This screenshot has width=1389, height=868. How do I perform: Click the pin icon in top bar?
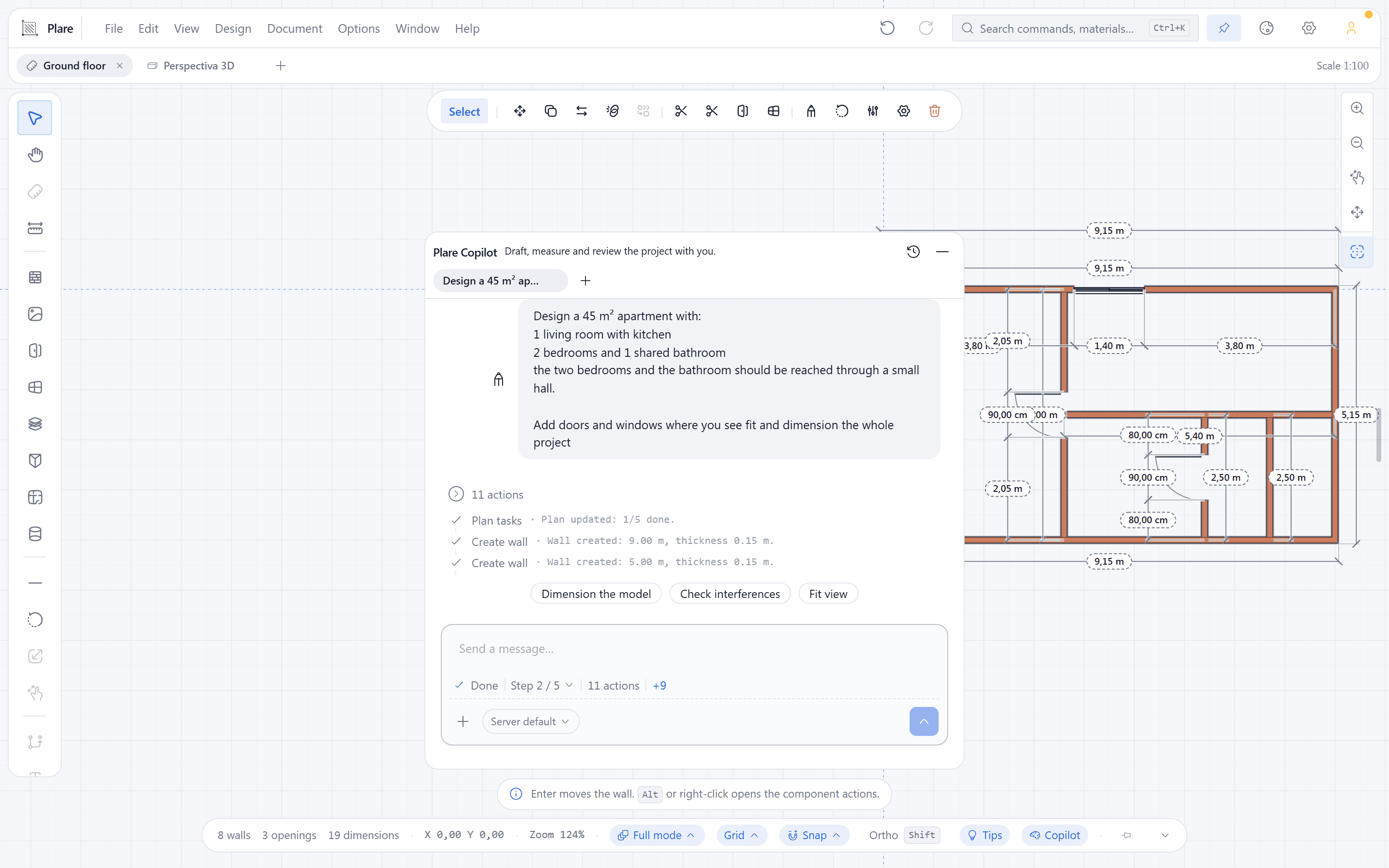(x=1224, y=28)
